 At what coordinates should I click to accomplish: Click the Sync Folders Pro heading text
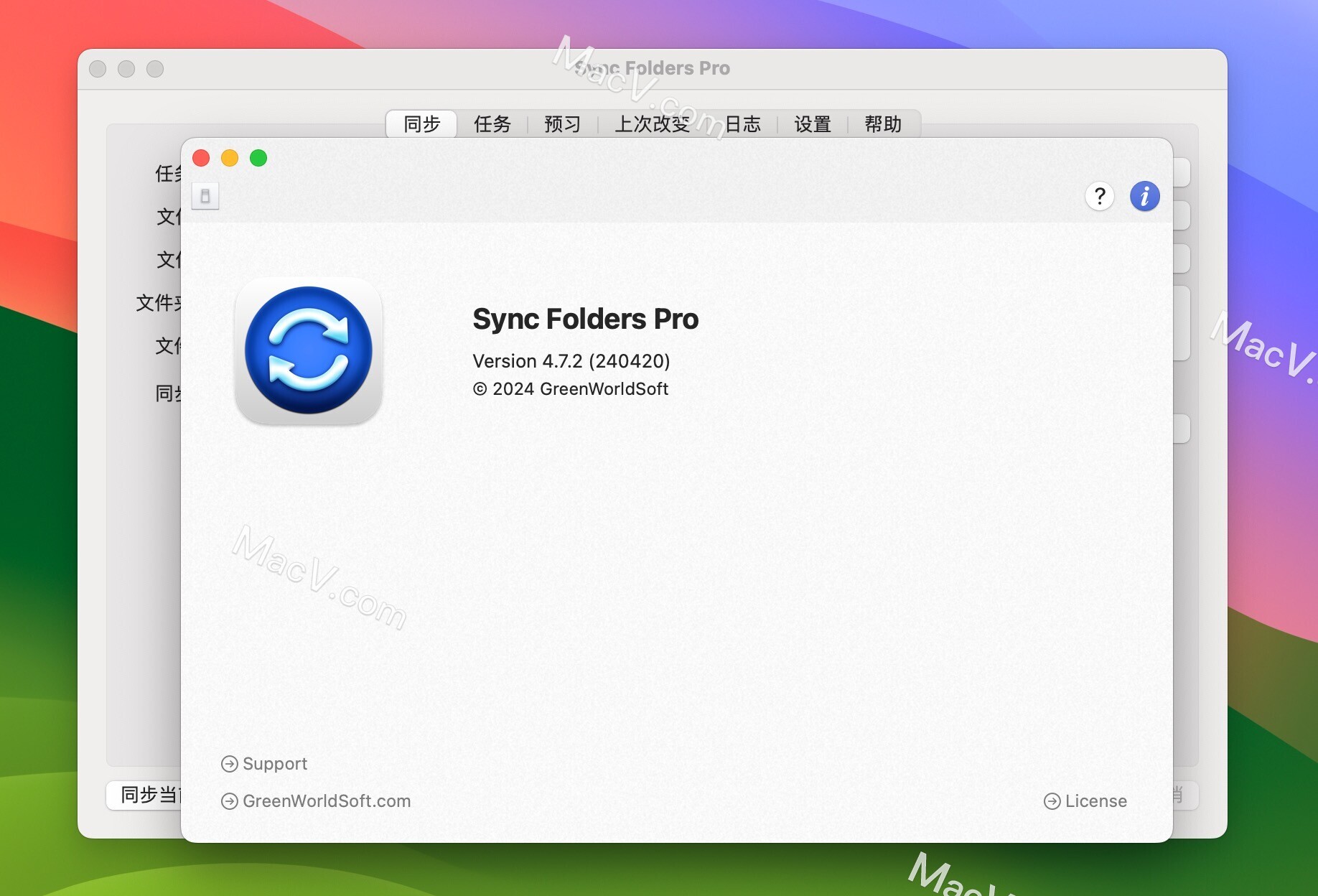586,319
